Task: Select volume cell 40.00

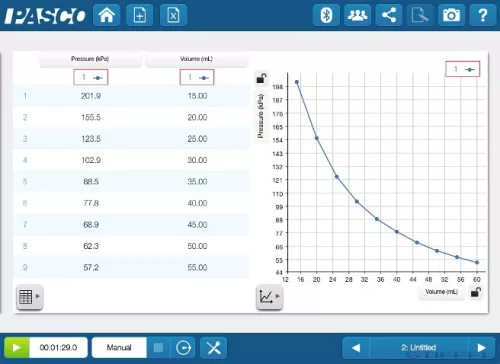Action: [x=197, y=203]
